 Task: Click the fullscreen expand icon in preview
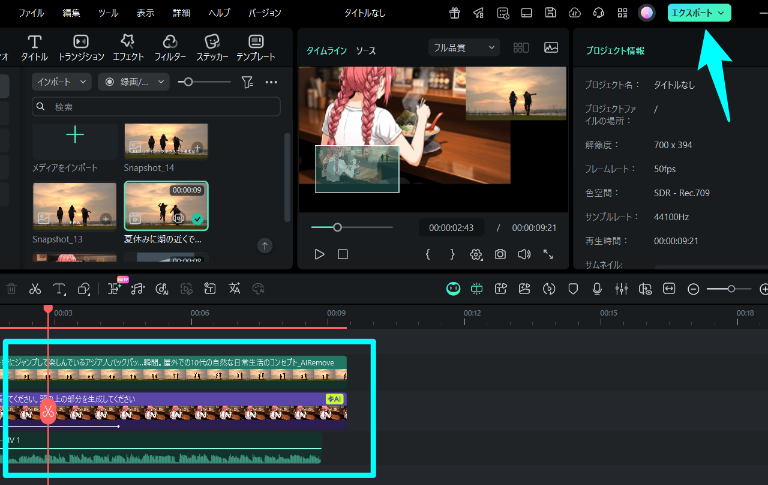(x=548, y=254)
